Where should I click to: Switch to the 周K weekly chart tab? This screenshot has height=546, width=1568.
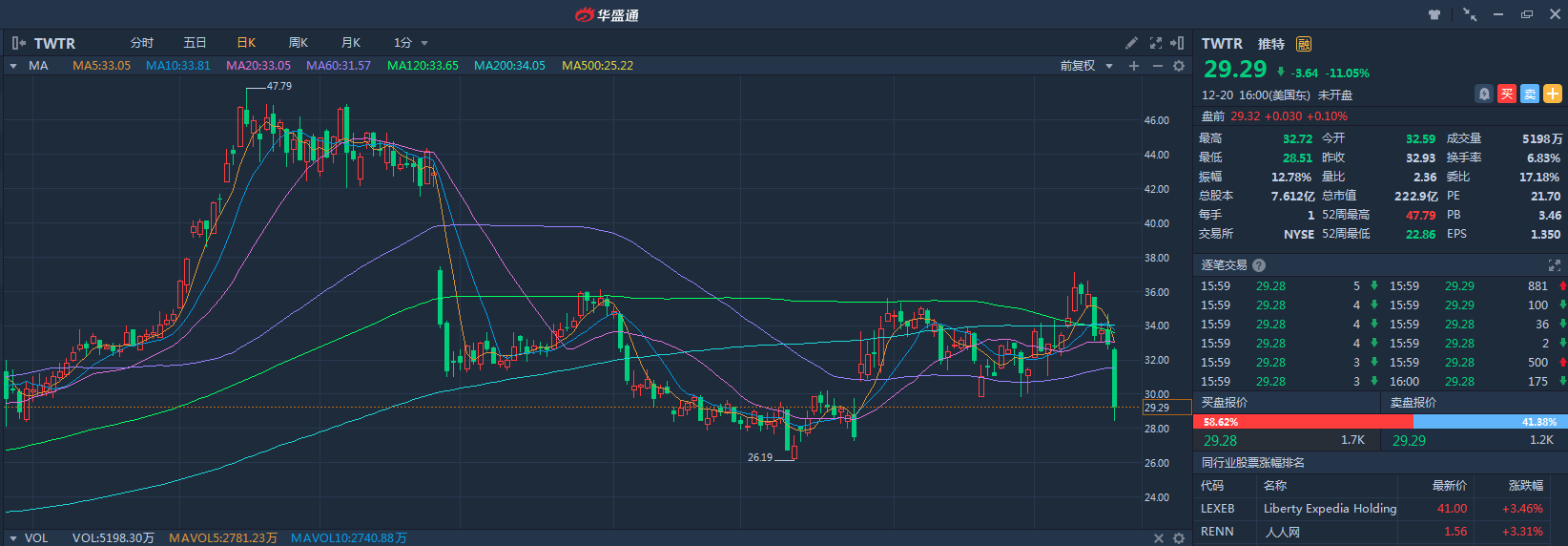pos(299,43)
